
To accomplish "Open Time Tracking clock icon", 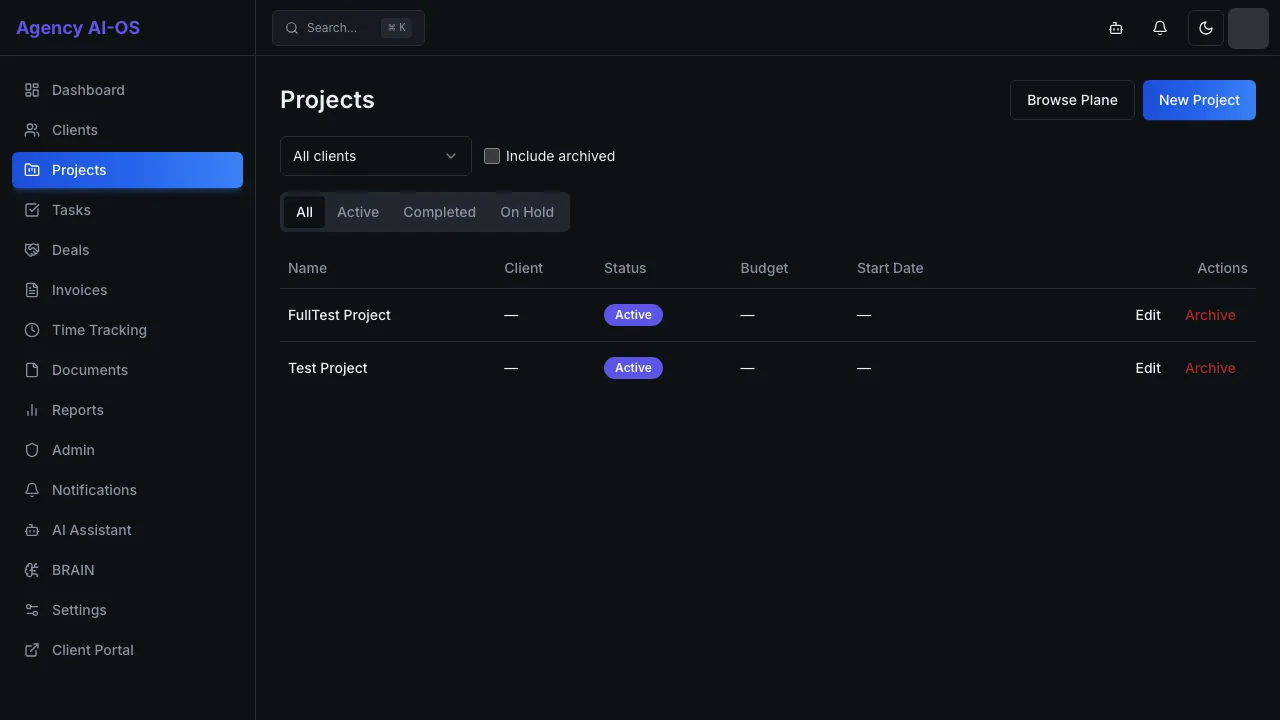I will [x=32, y=330].
